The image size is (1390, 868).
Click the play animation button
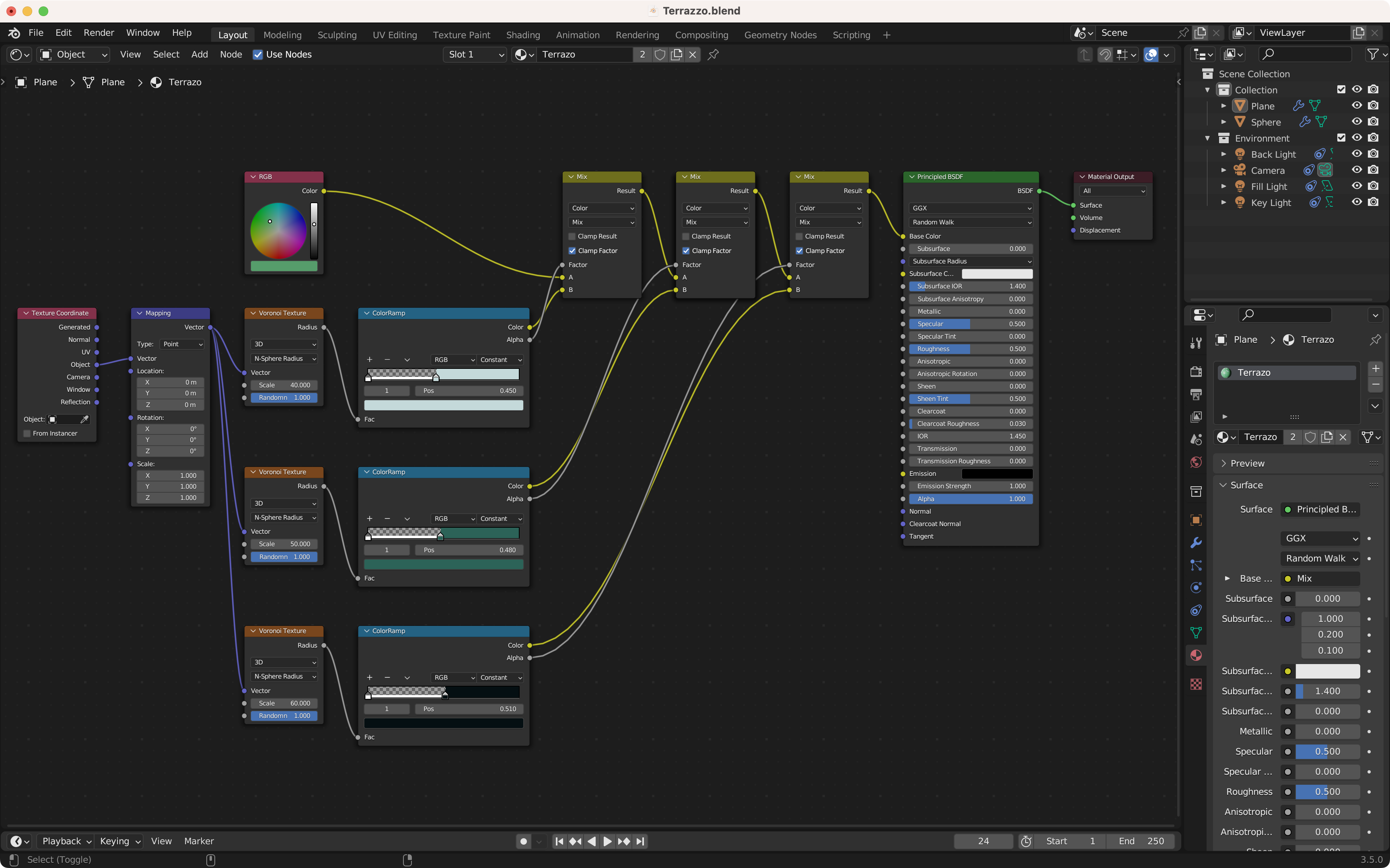(607, 841)
